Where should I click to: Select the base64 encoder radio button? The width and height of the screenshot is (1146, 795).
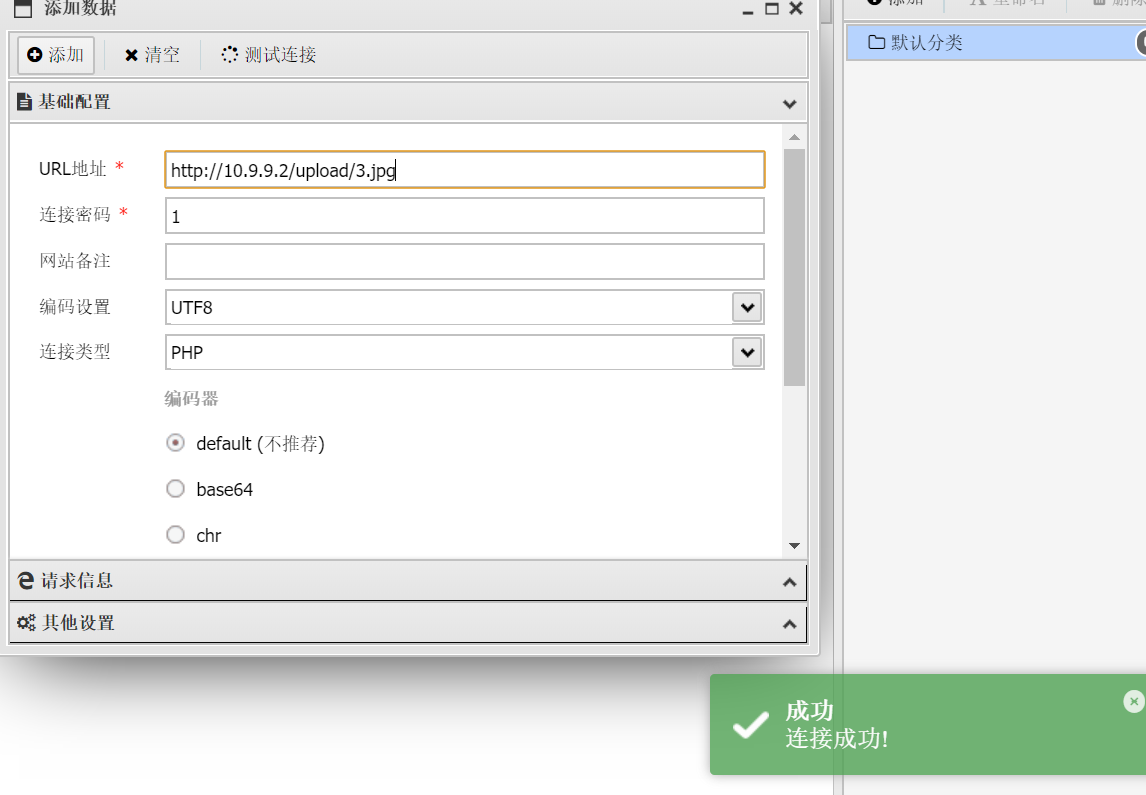pos(175,489)
